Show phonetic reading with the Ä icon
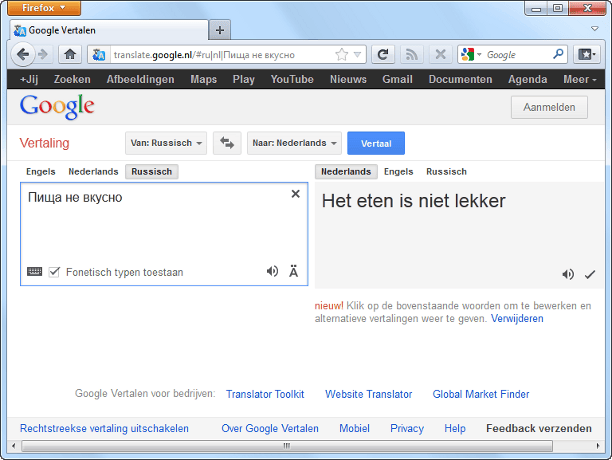 click(294, 271)
